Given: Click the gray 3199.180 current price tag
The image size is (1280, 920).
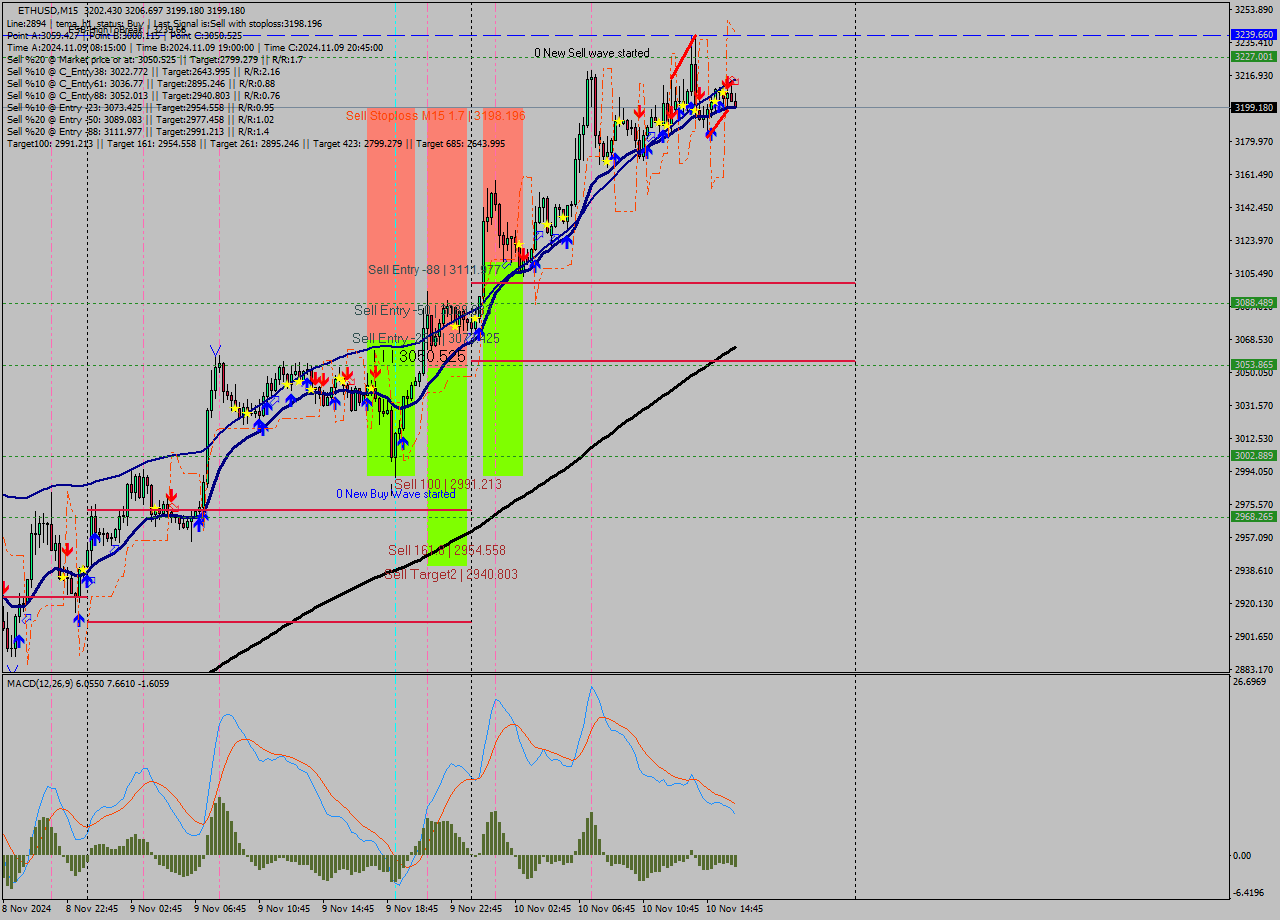Looking at the screenshot, I should tap(1254, 107).
